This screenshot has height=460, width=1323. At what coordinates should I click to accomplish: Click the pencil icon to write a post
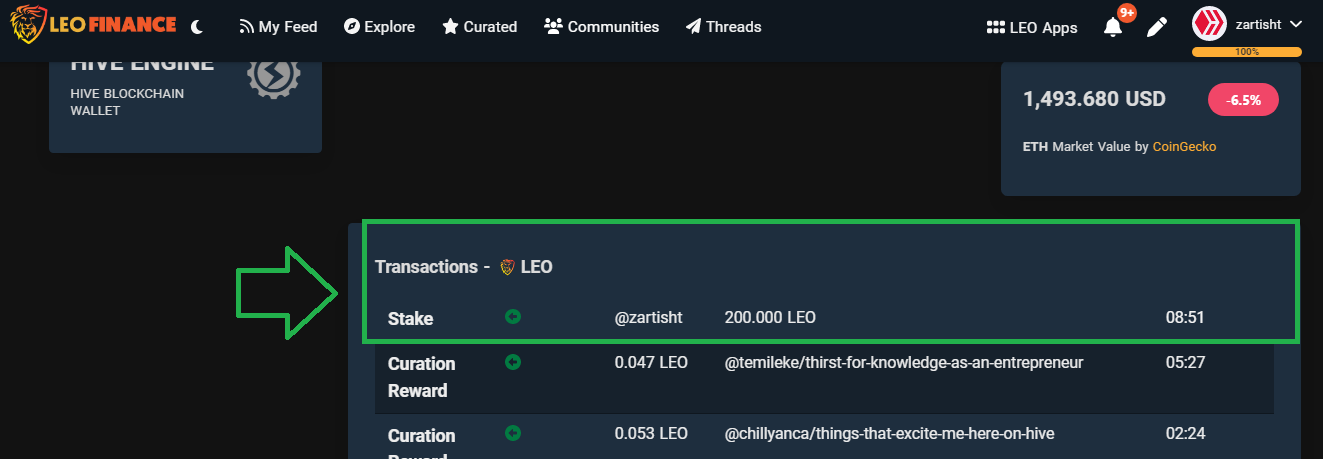[x=1157, y=27]
